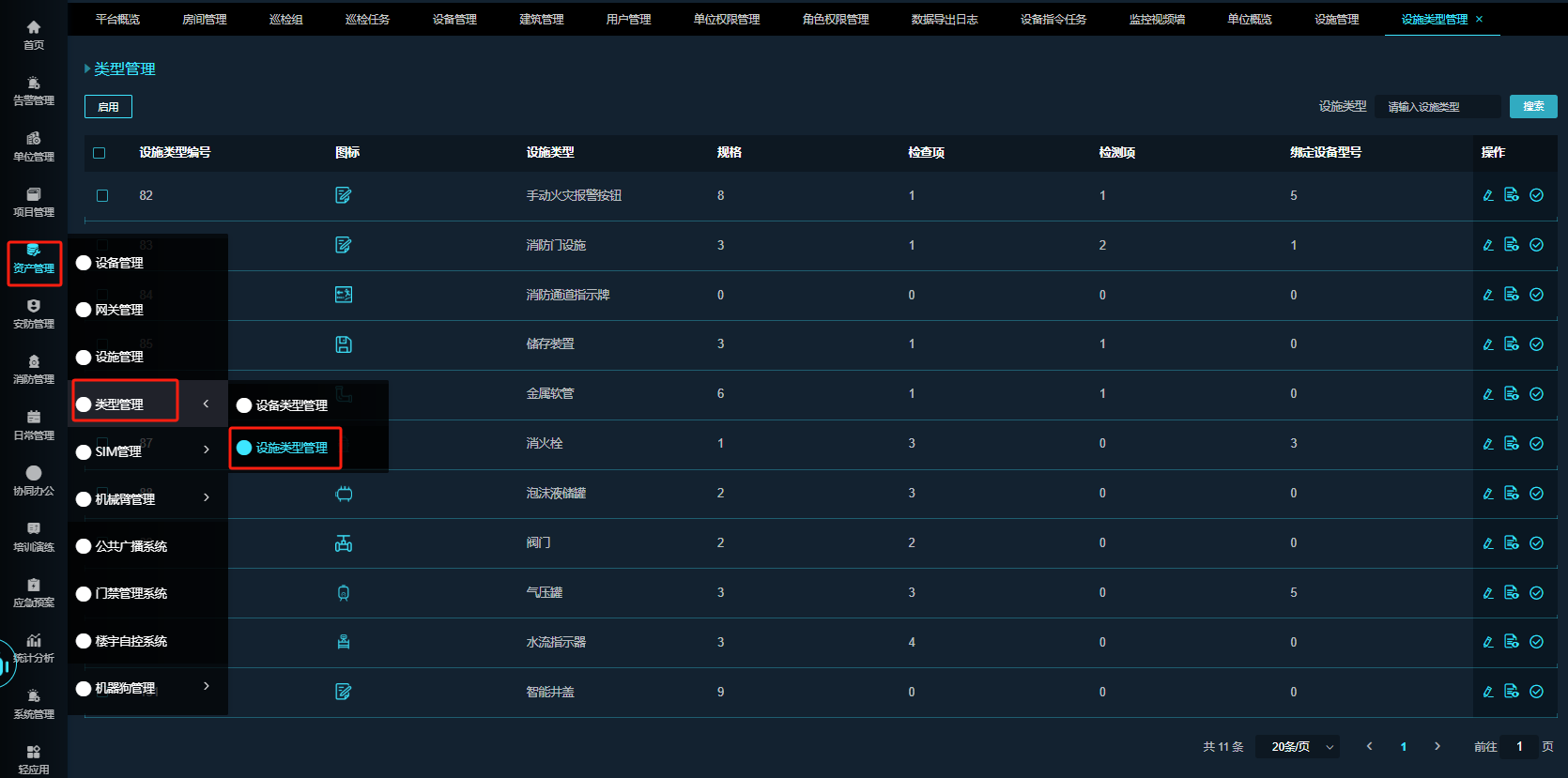Open 轻应用 sidebar icon
Image resolution: width=1568 pixels, height=778 pixels.
(x=34, y=760)
